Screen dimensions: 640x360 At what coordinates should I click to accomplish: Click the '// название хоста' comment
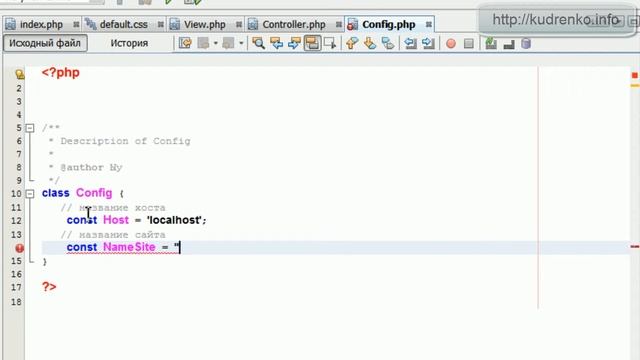pyautogui.click(x=113, y=208)
